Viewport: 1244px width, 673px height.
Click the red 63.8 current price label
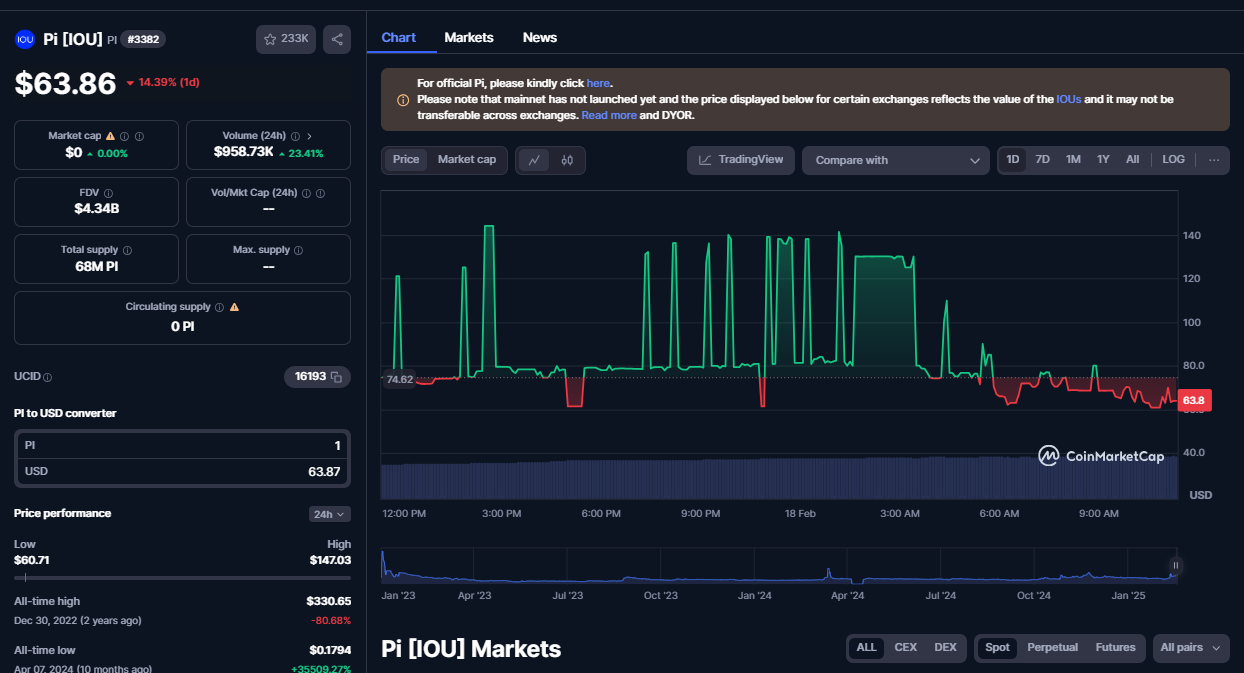point(1195,400)
